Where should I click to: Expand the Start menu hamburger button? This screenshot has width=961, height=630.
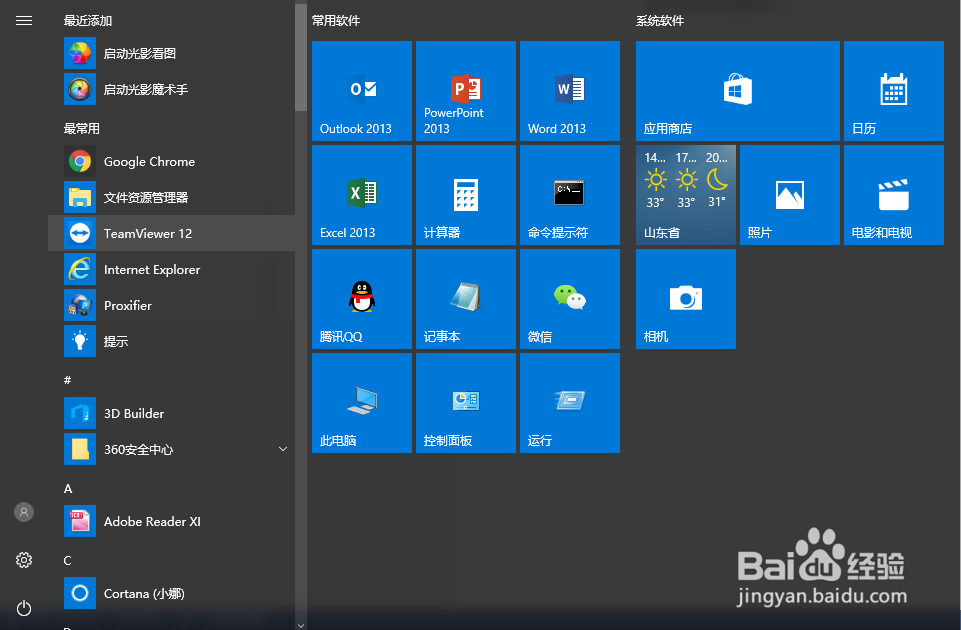pyautogui.click(x=24, y=20)
